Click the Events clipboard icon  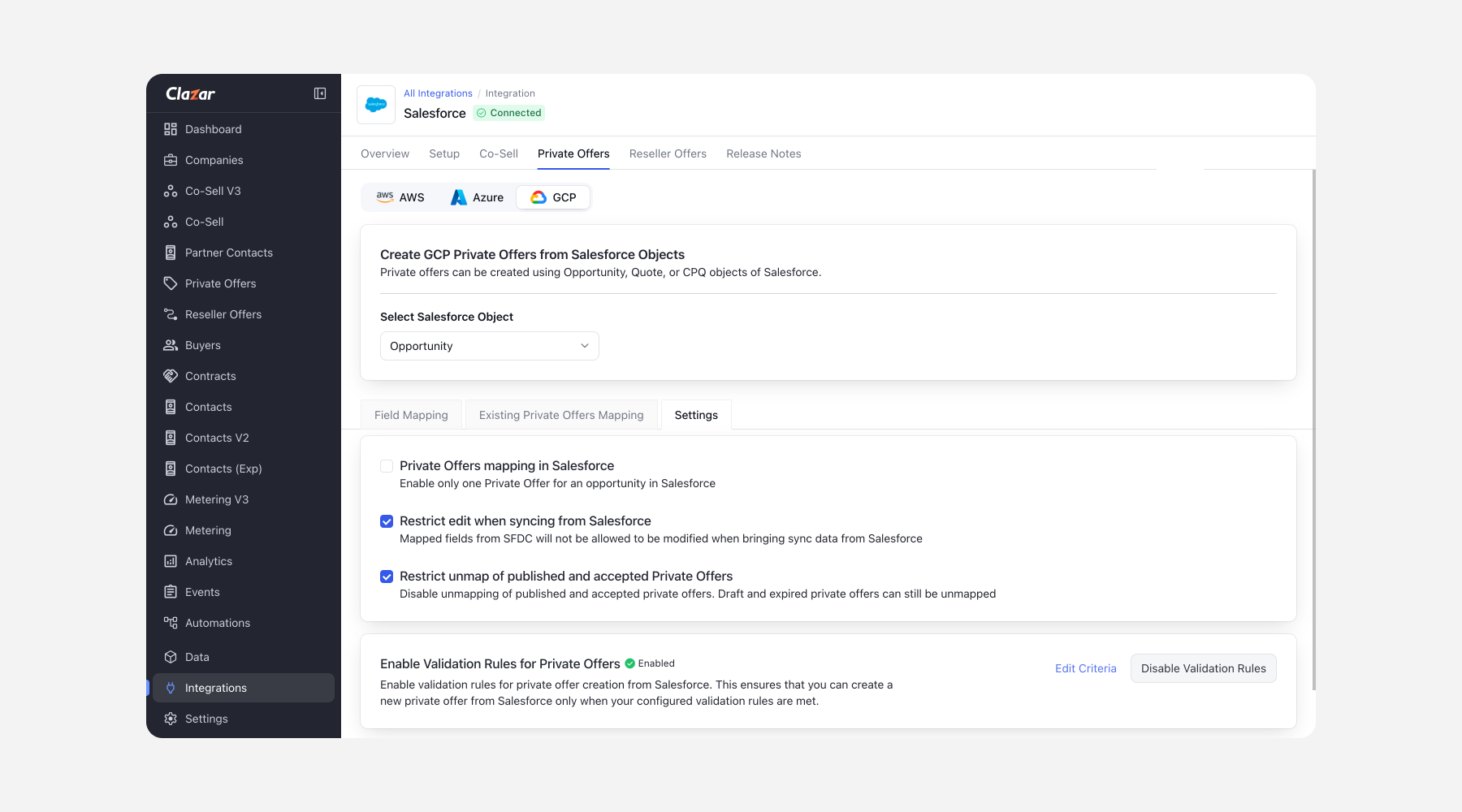pos(171,592)
